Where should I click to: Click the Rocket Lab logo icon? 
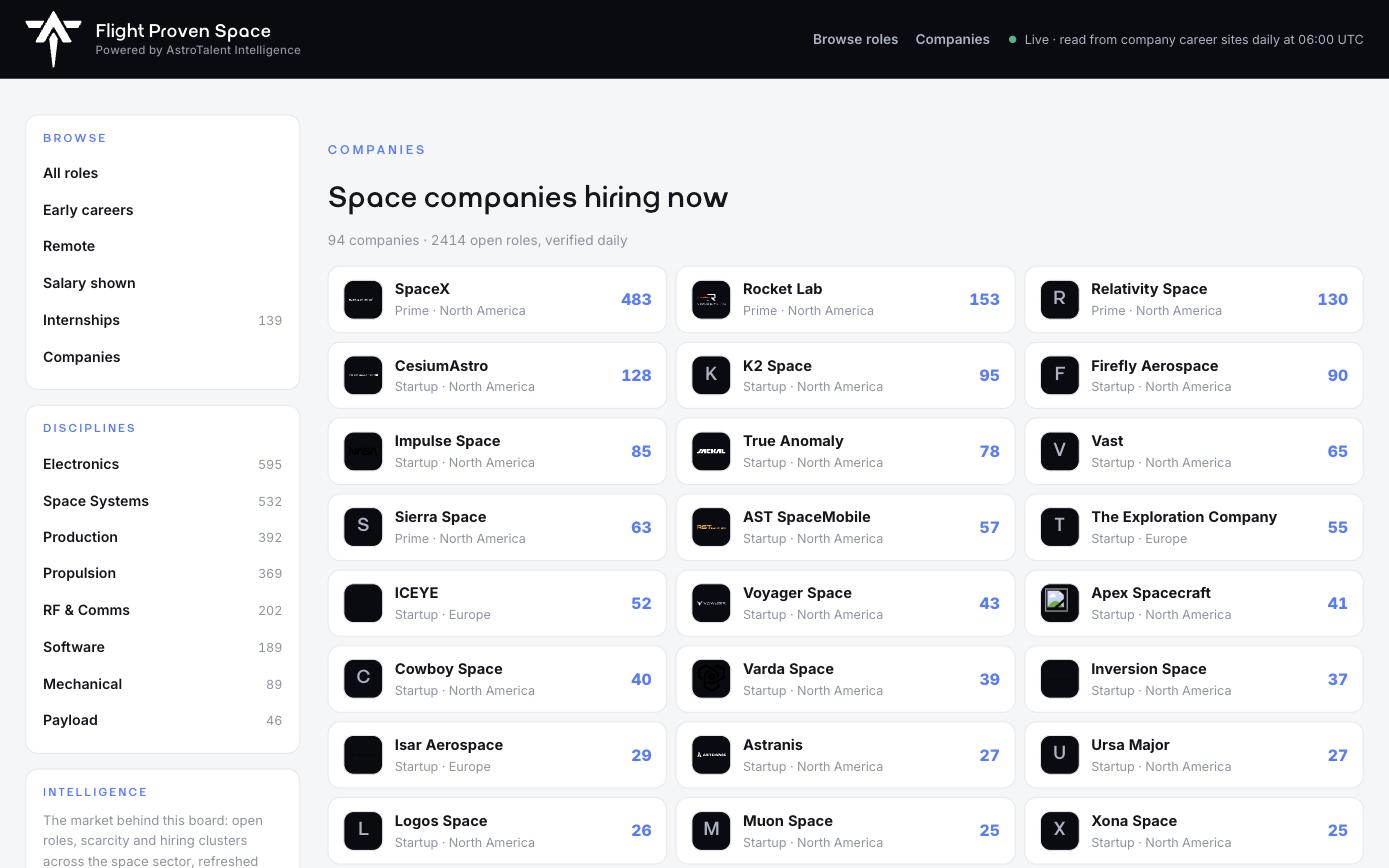pyautogui.click(x=711, y=299)
